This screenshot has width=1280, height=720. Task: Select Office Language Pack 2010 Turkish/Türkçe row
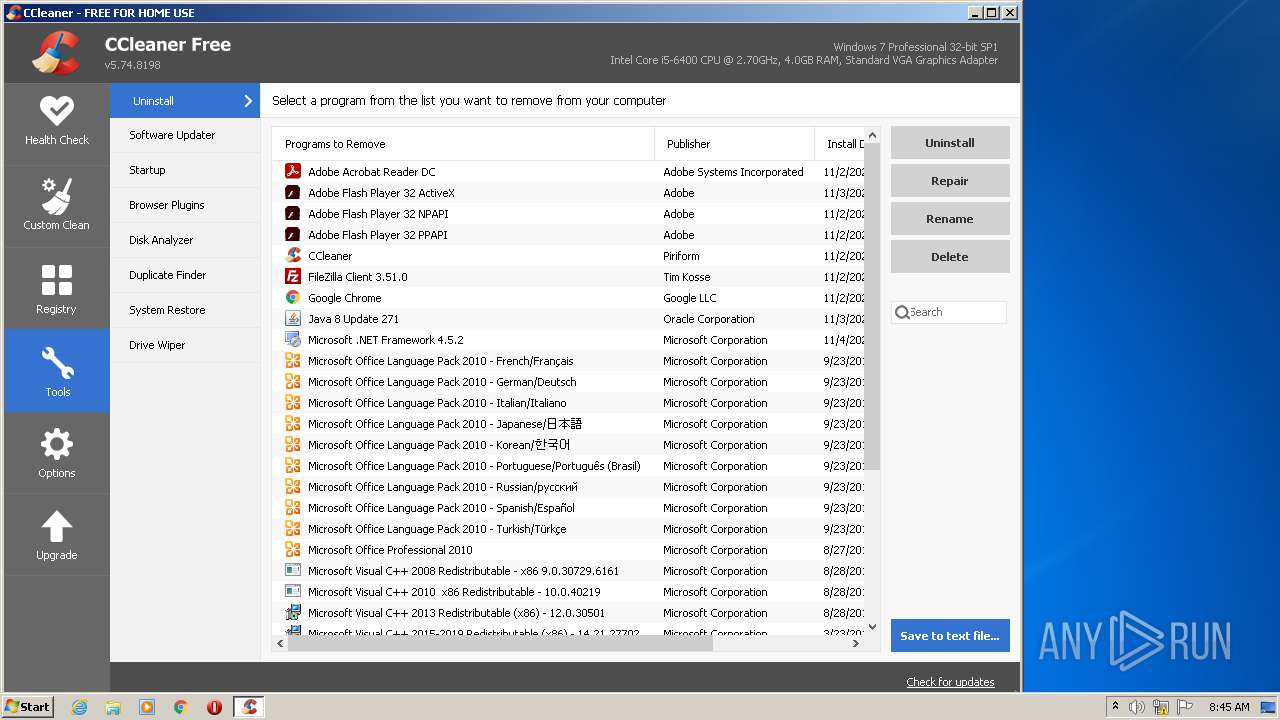[x=568, y=529]
